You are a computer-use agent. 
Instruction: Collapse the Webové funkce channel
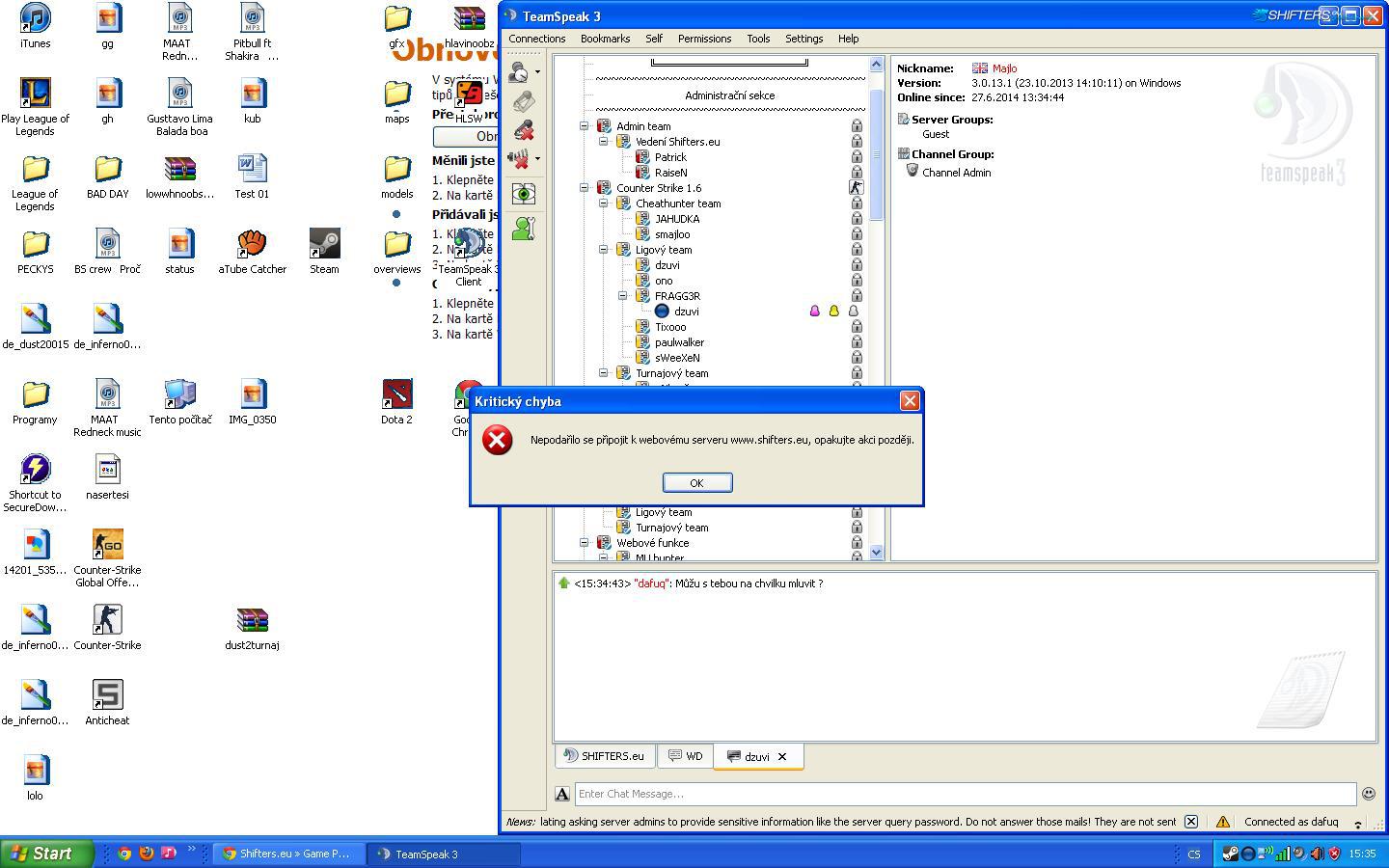click(585, 543)
